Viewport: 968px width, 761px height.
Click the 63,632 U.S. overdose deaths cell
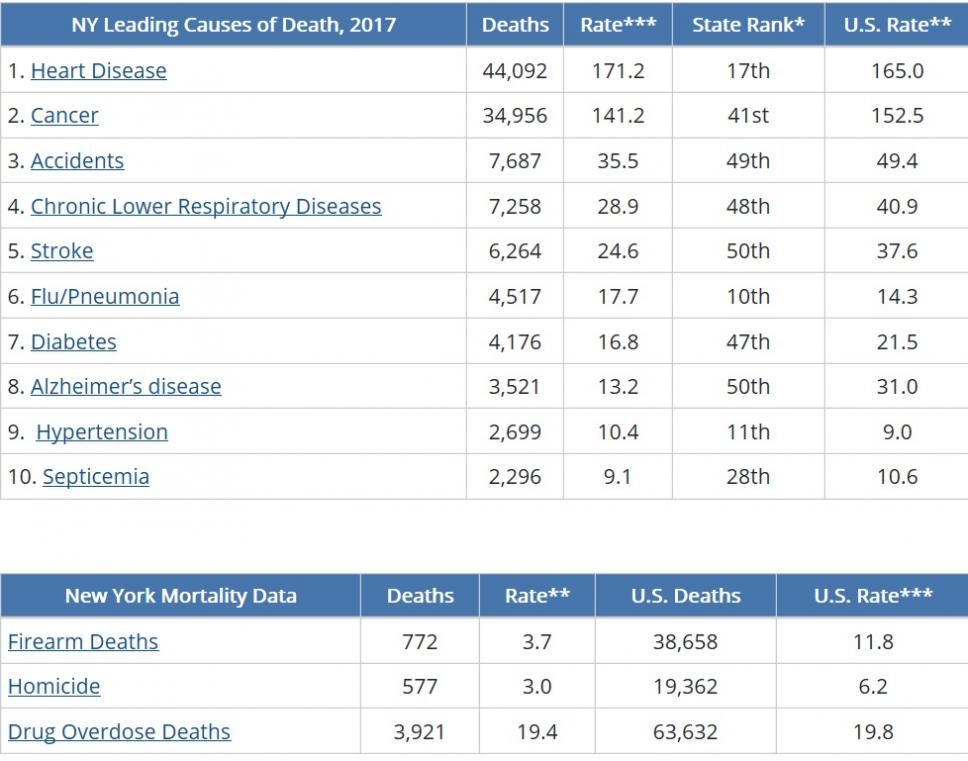point(685,732)
